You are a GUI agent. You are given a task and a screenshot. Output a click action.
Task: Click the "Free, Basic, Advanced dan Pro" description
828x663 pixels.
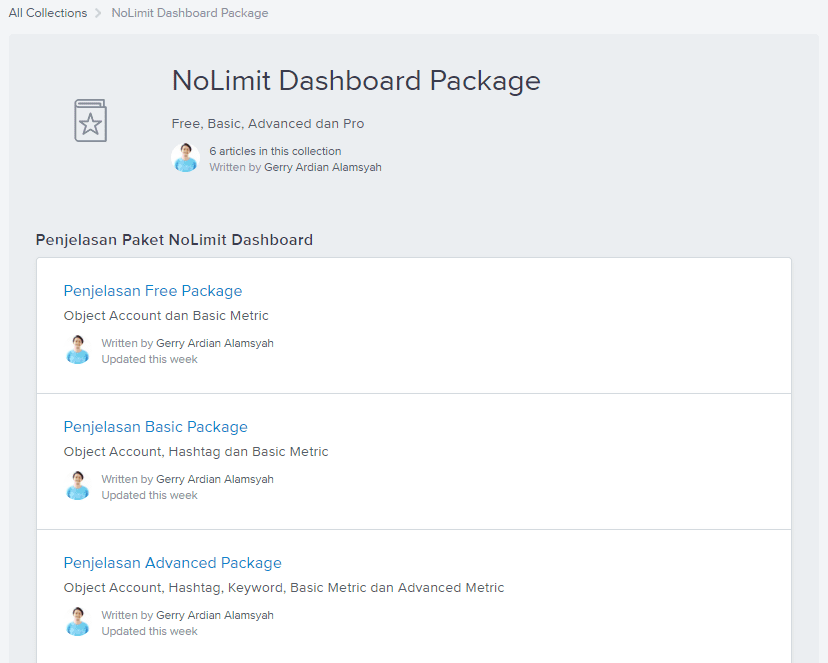tap(268, 124)
